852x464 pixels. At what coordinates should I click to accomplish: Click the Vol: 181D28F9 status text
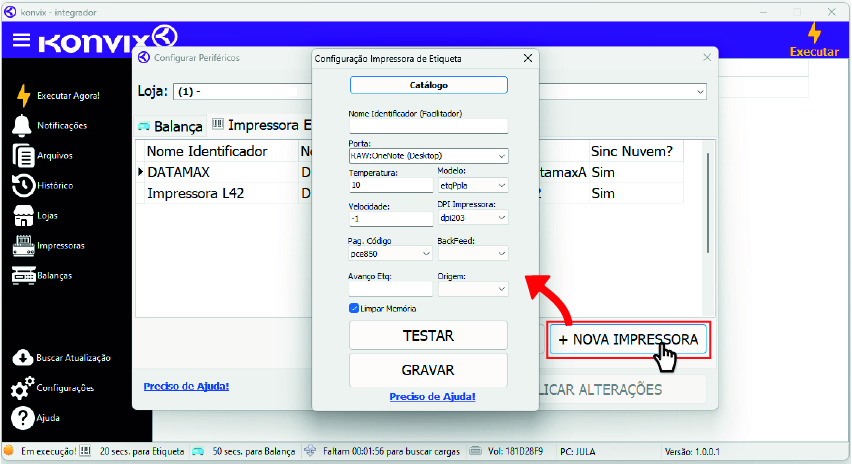(515, 452)
